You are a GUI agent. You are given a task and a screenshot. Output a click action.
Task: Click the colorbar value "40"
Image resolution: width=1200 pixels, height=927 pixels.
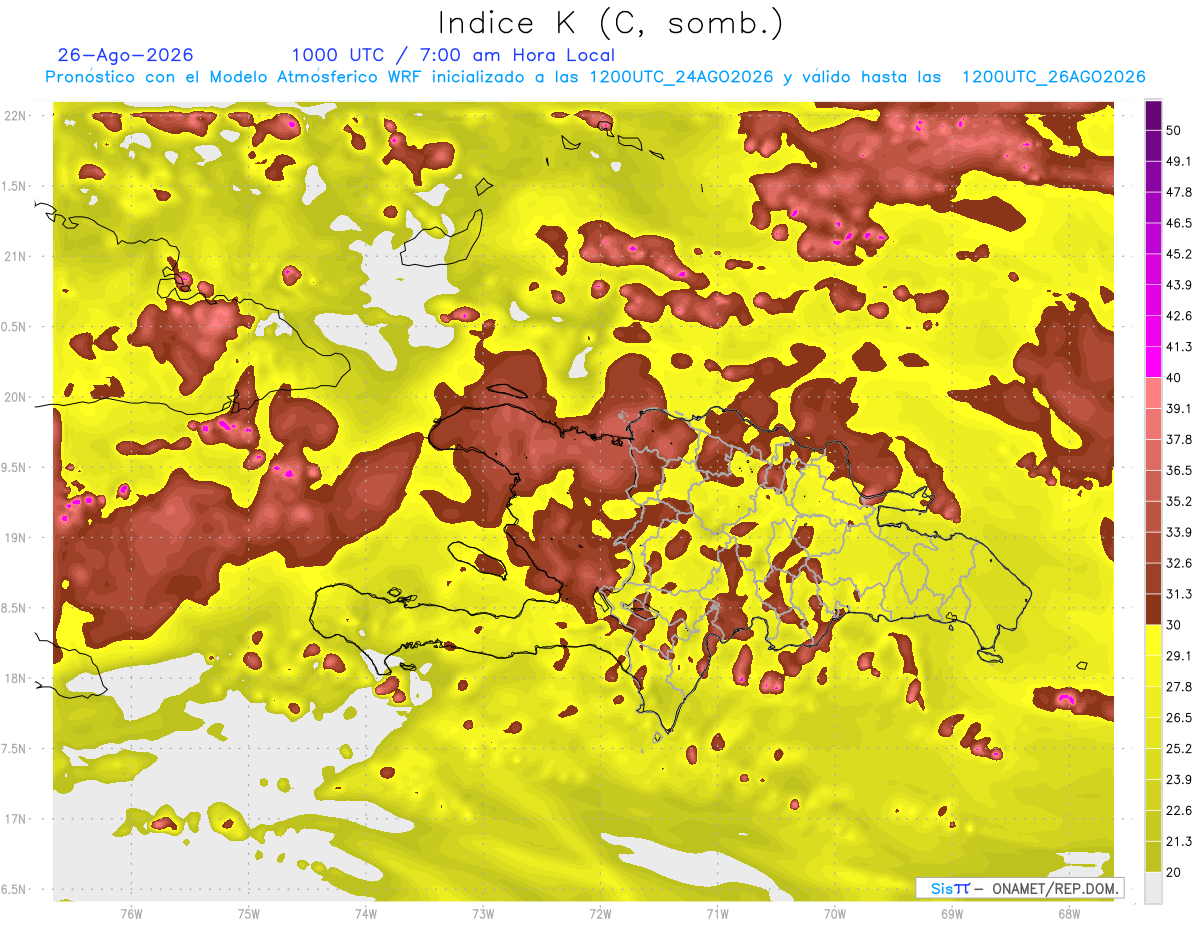point(1175,378)
